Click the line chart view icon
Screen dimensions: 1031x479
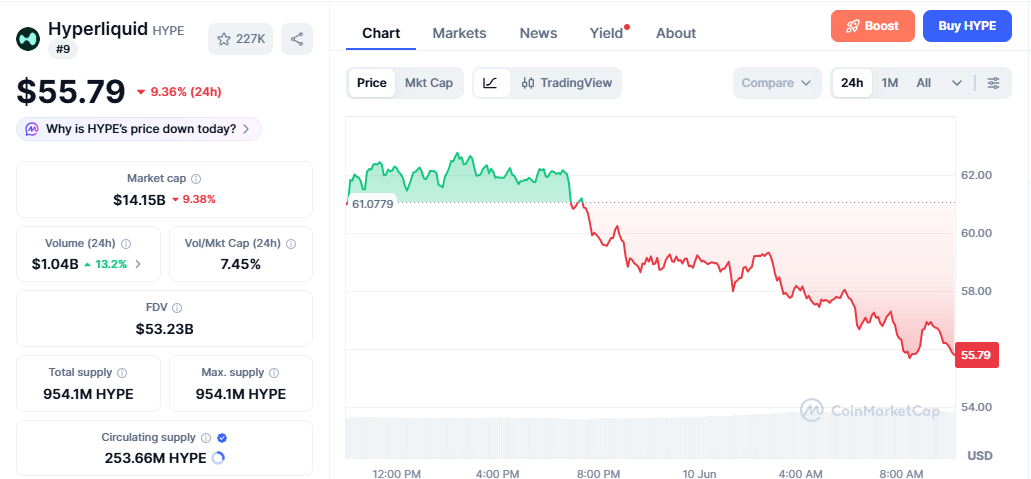pyautogui.click(x=491, y=83)
